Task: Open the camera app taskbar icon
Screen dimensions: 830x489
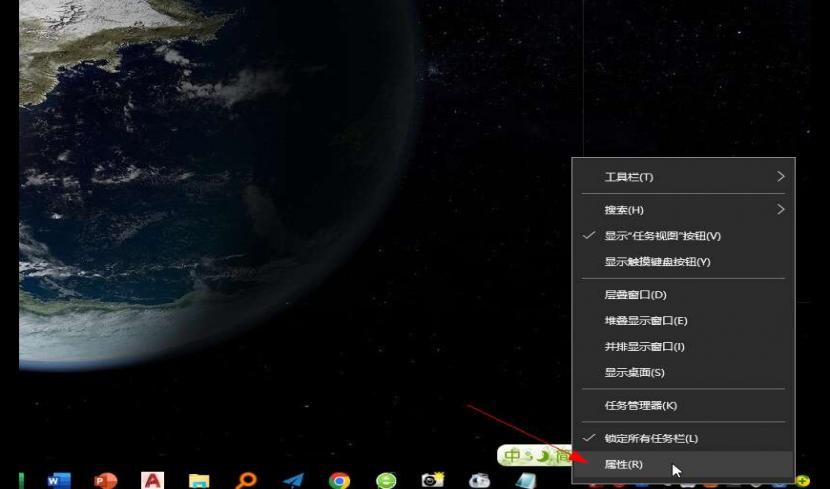Action: pyautogui.click(x=433, y=480)
